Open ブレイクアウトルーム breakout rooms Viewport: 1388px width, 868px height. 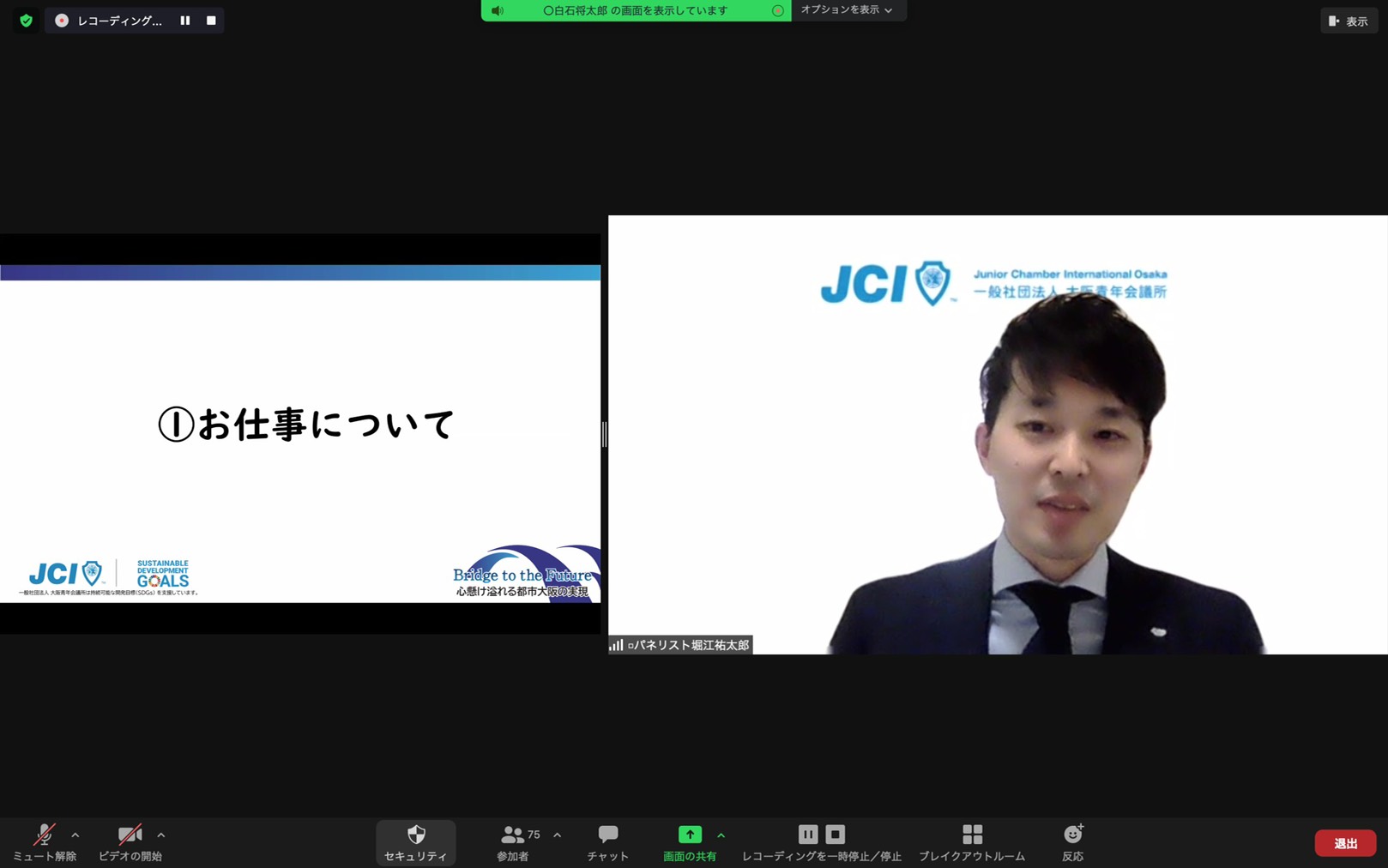(x=972, y=841)
